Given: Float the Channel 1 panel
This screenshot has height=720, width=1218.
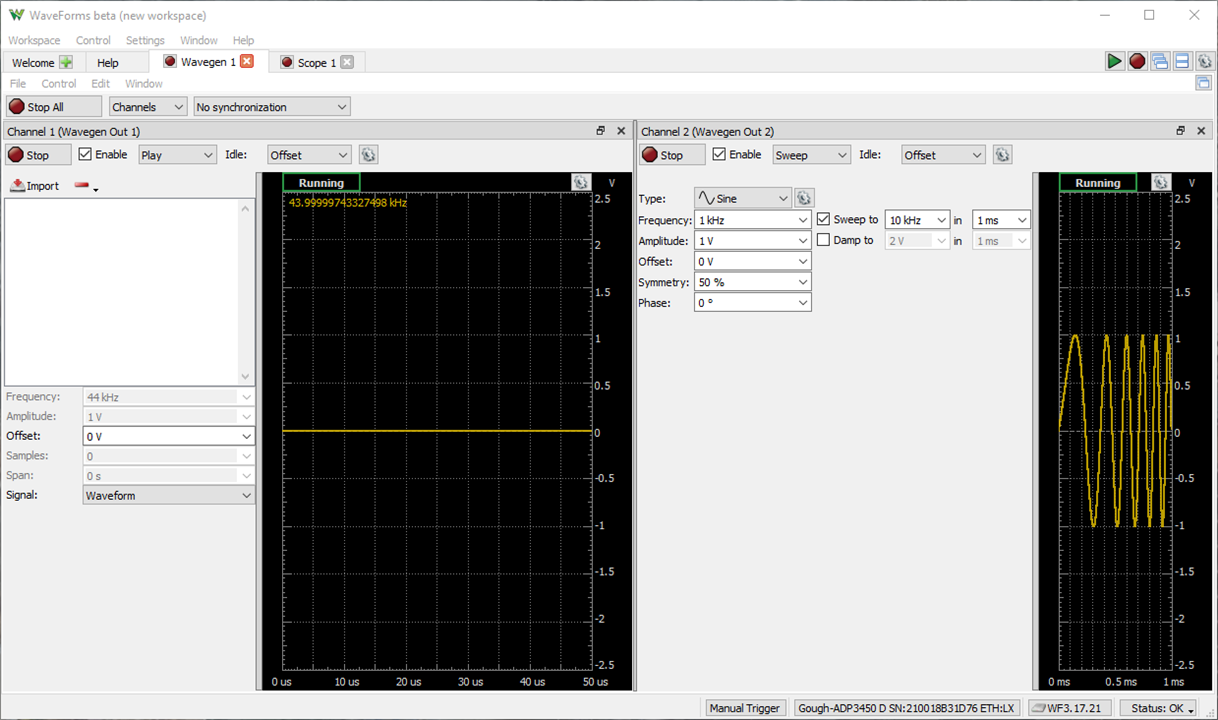Looking at the screenshot, I should pyautogui.click(x=601, y=131).
